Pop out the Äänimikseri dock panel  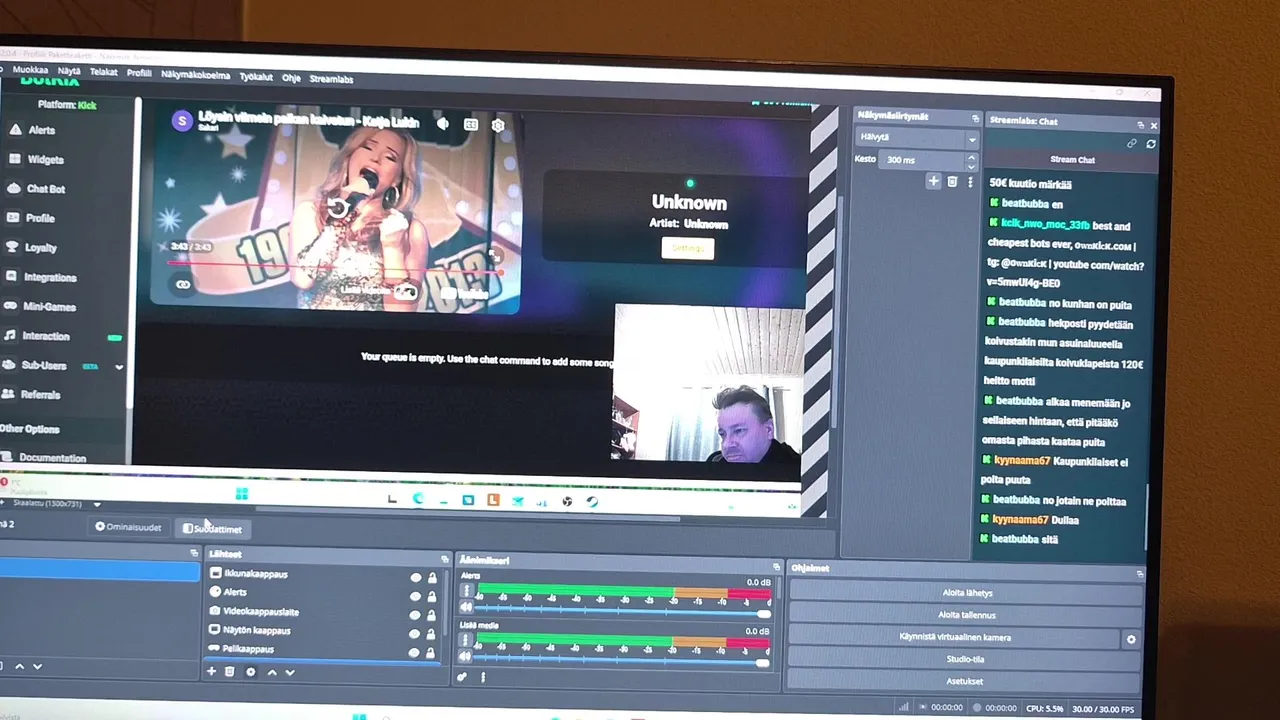(775, 567)
